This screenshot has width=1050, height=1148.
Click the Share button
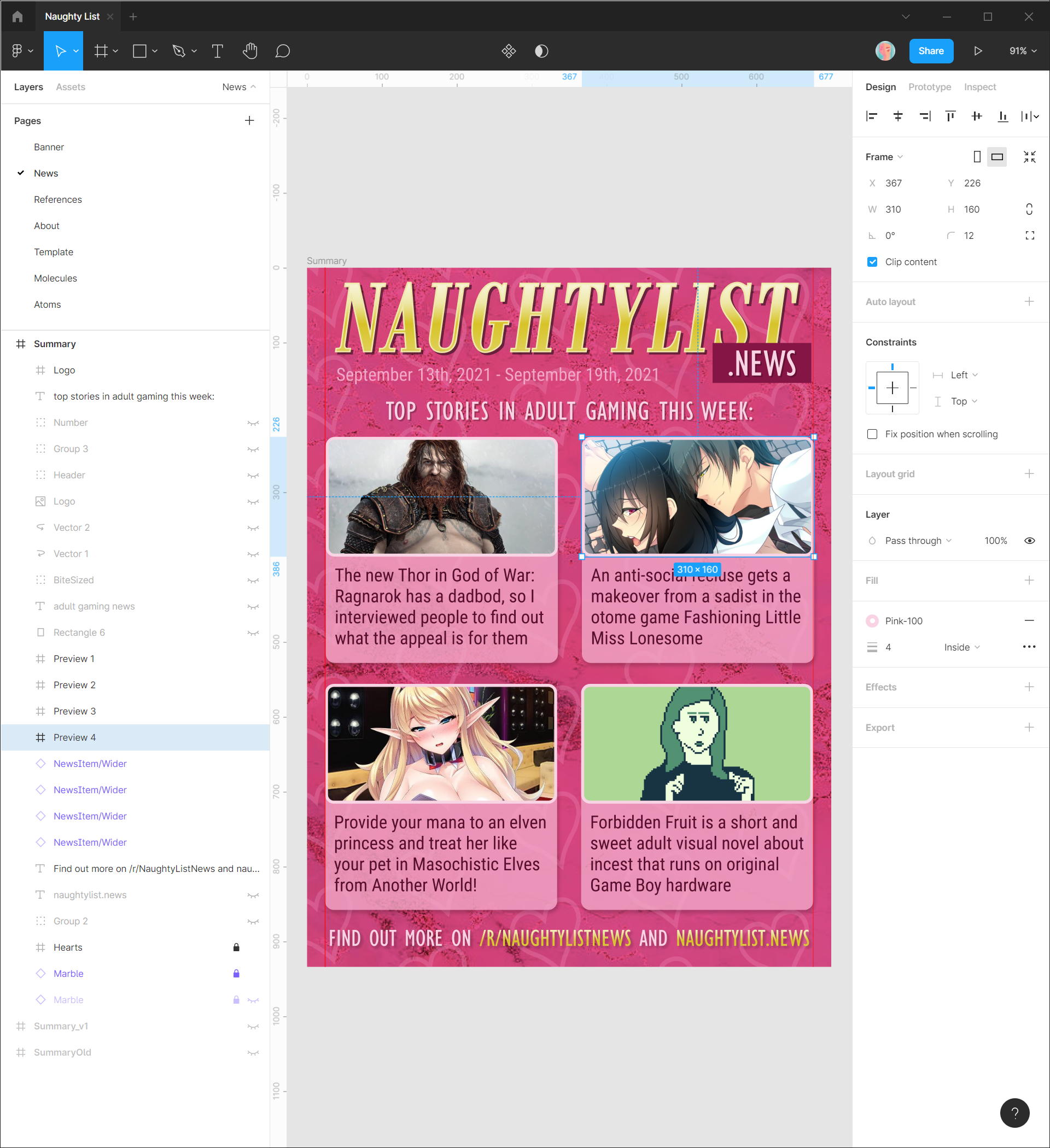click(x=930, y=51)
